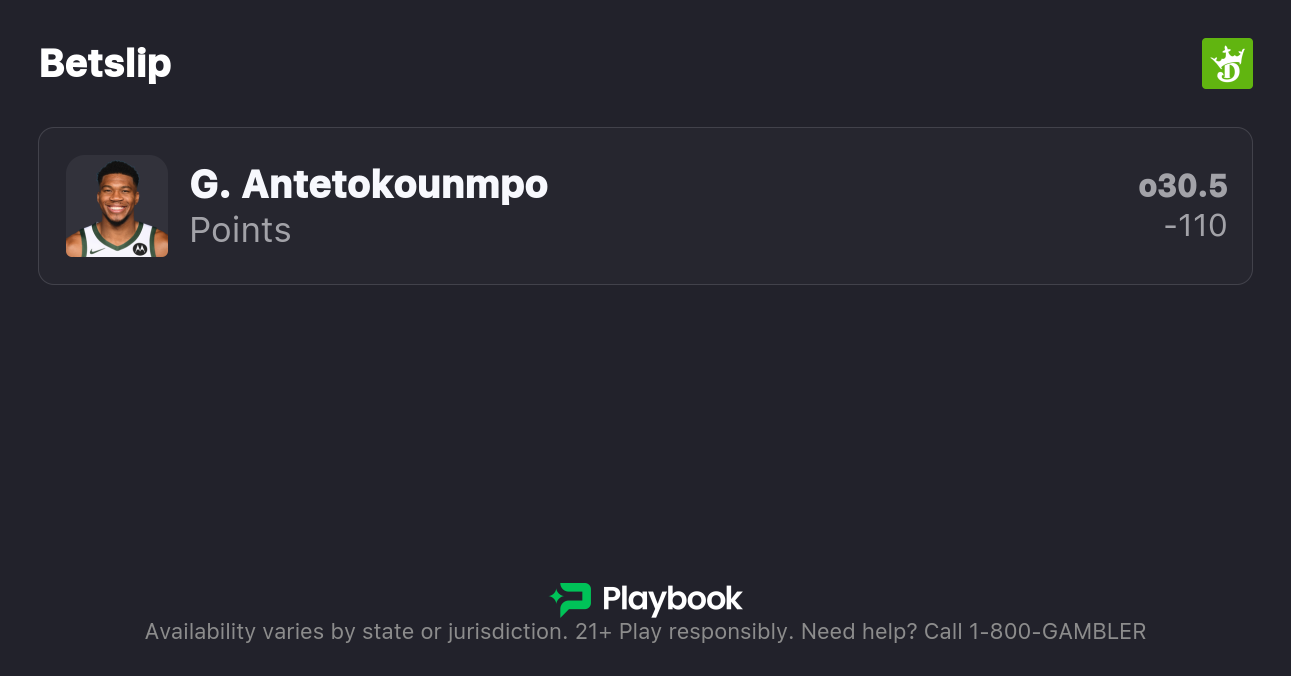
Task: Click the -110 odds value
Action: [1196, 226]
